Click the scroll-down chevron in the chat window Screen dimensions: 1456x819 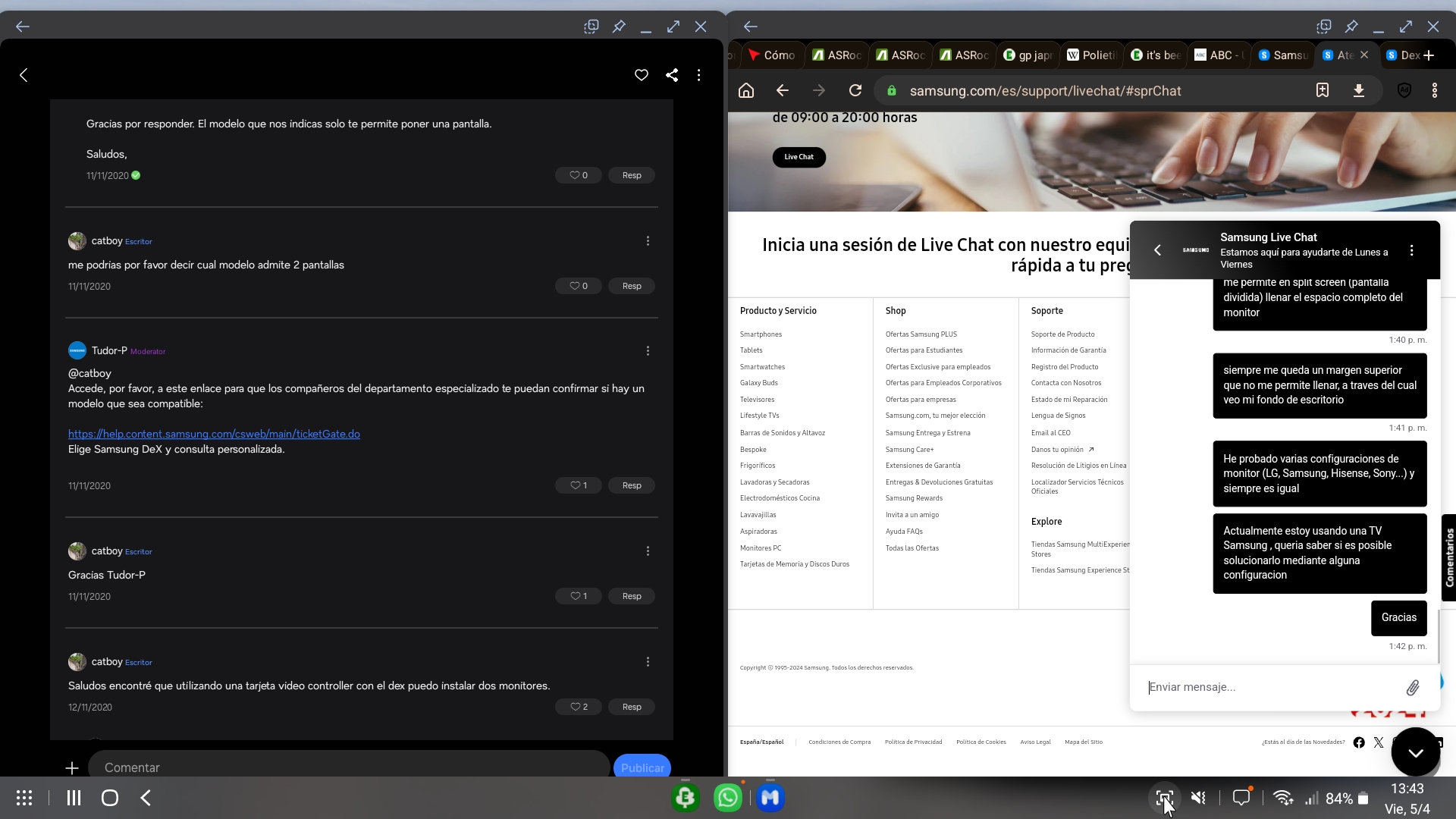click(1415, 752)
